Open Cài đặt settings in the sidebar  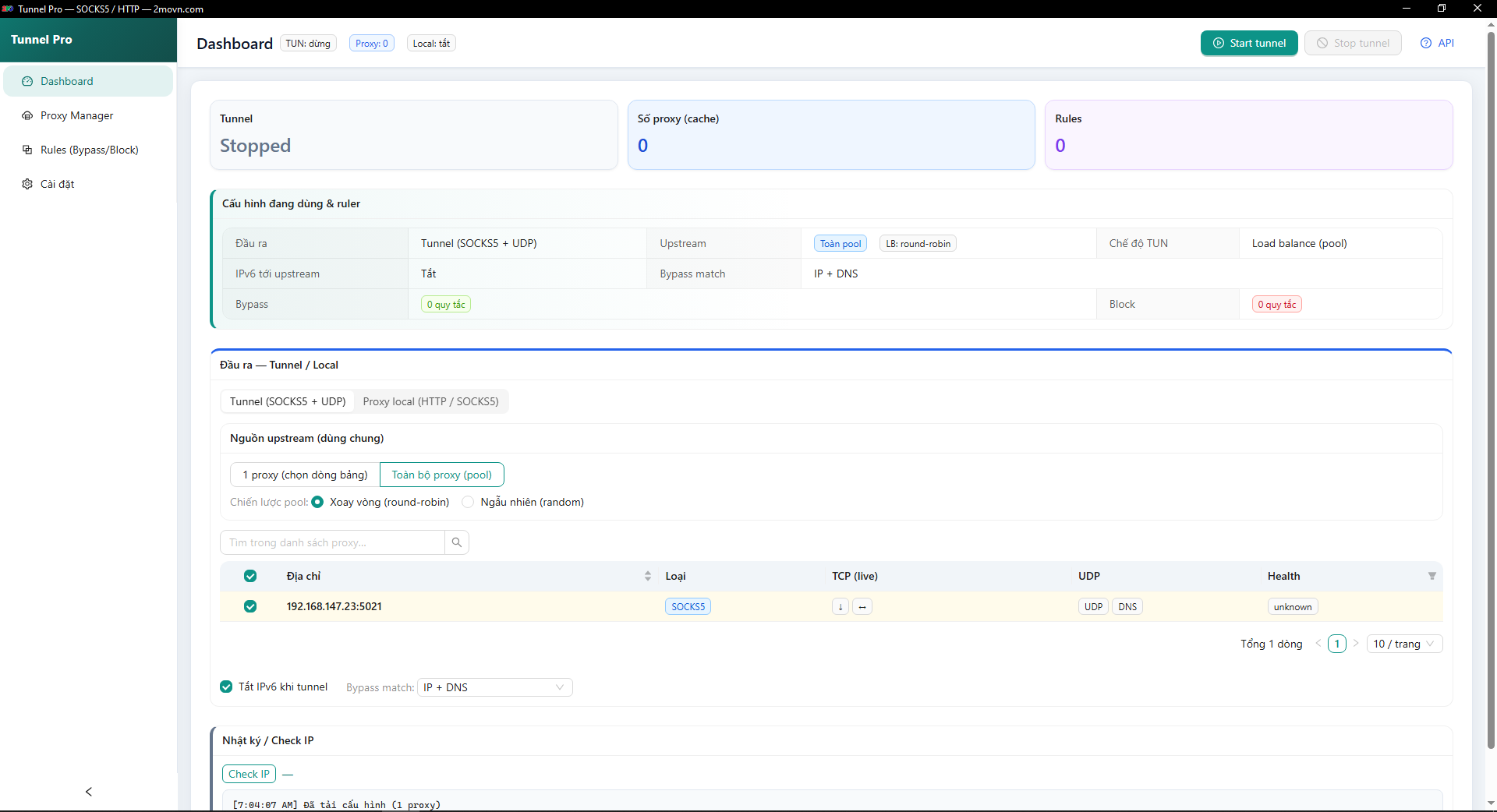88,184
